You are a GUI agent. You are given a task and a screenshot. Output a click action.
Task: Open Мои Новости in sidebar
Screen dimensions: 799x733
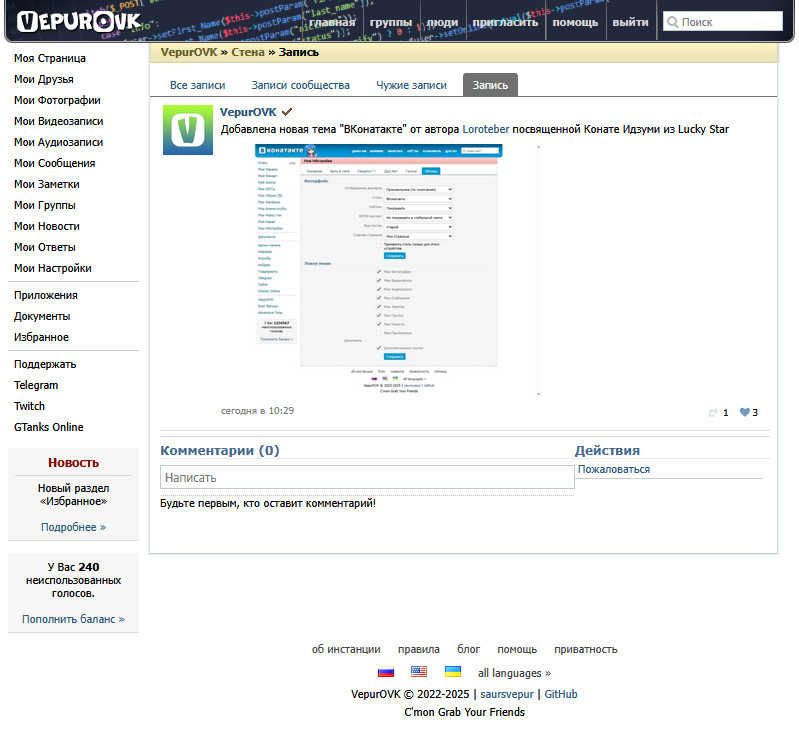(47, 226)
